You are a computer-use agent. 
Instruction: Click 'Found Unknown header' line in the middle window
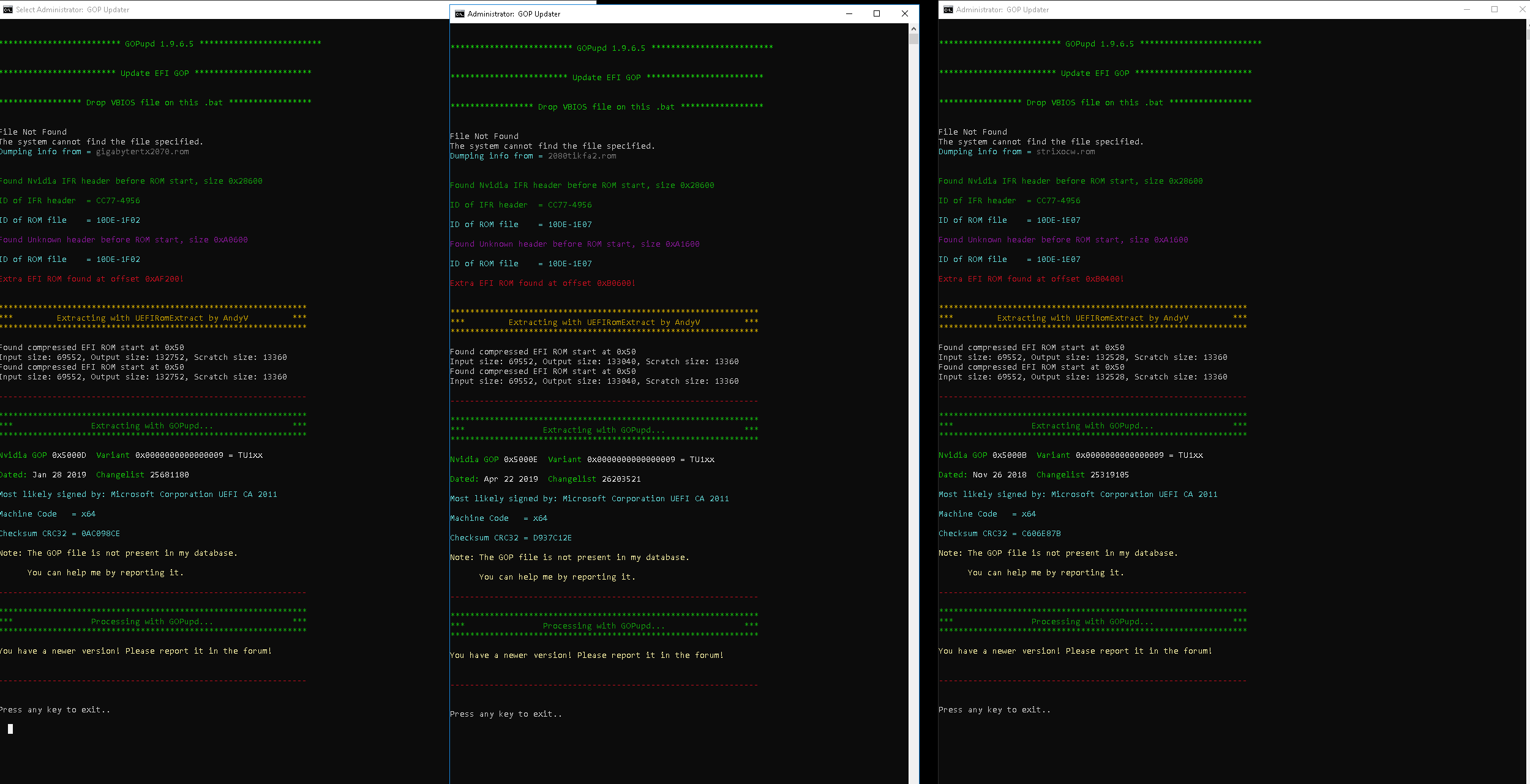[574, 244]
